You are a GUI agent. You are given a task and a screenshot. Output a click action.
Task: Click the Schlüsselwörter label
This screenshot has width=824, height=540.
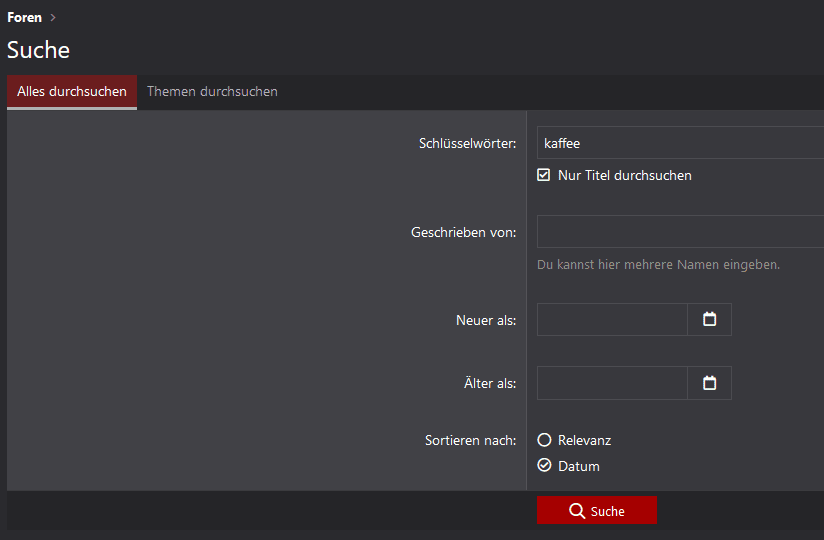coord(467,144)
